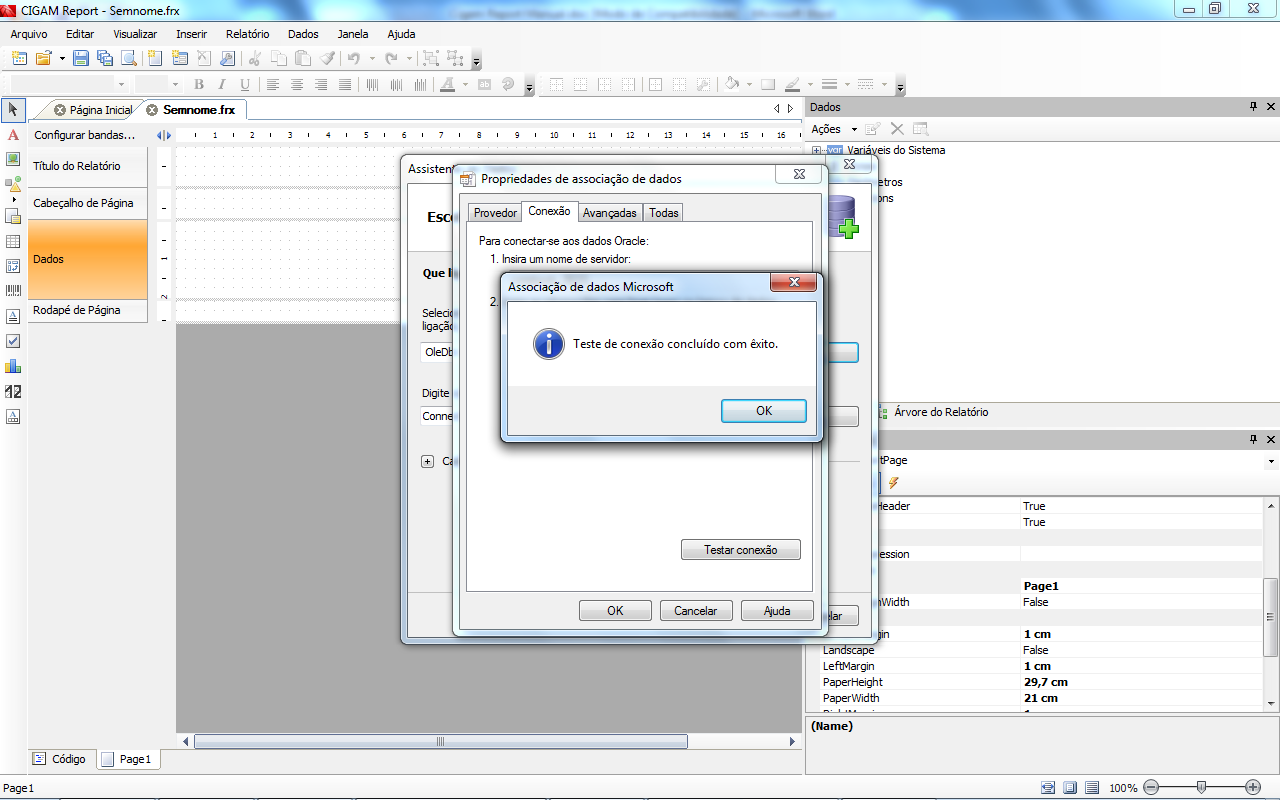Select the checkbox object tool
1280x800 pixels.
point(13,341)
